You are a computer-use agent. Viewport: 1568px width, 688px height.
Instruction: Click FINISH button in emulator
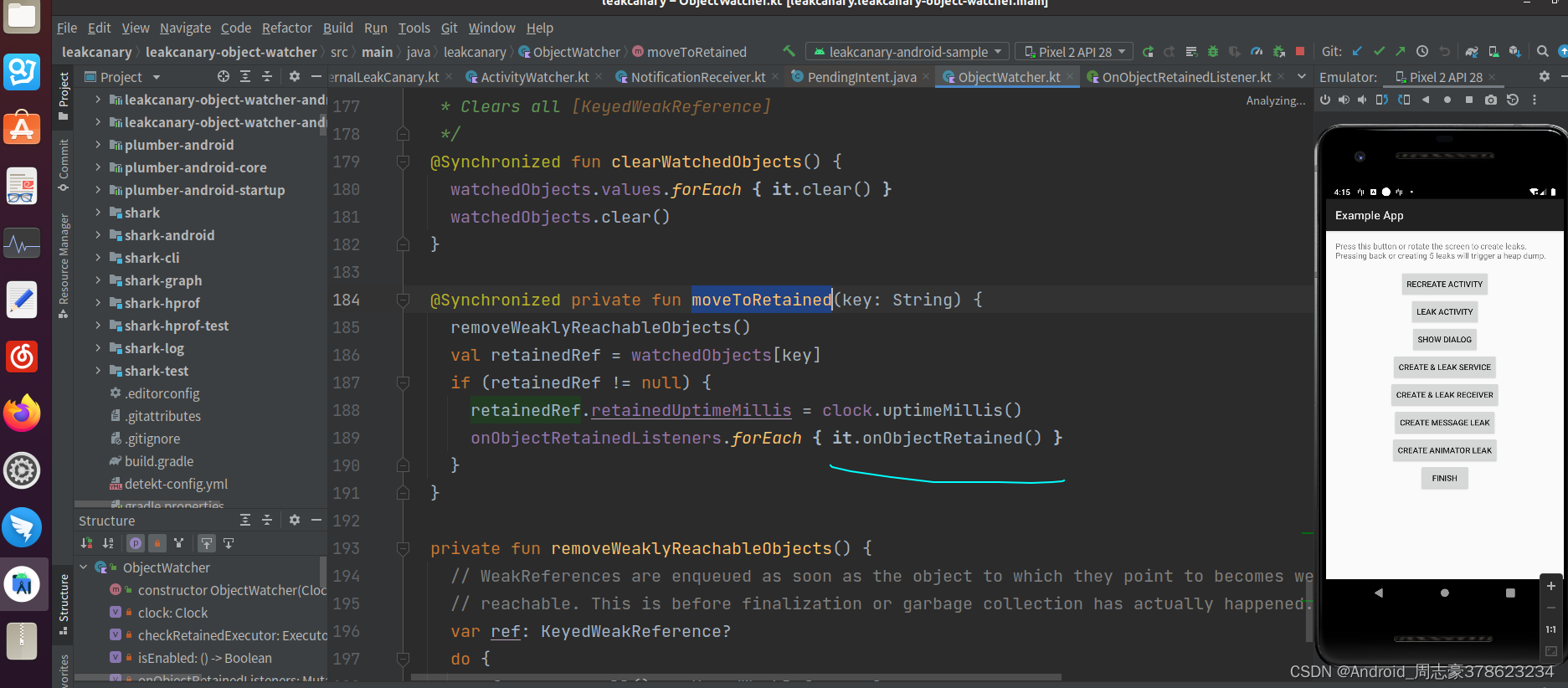pyautogui.click(x=1444, y=479)
